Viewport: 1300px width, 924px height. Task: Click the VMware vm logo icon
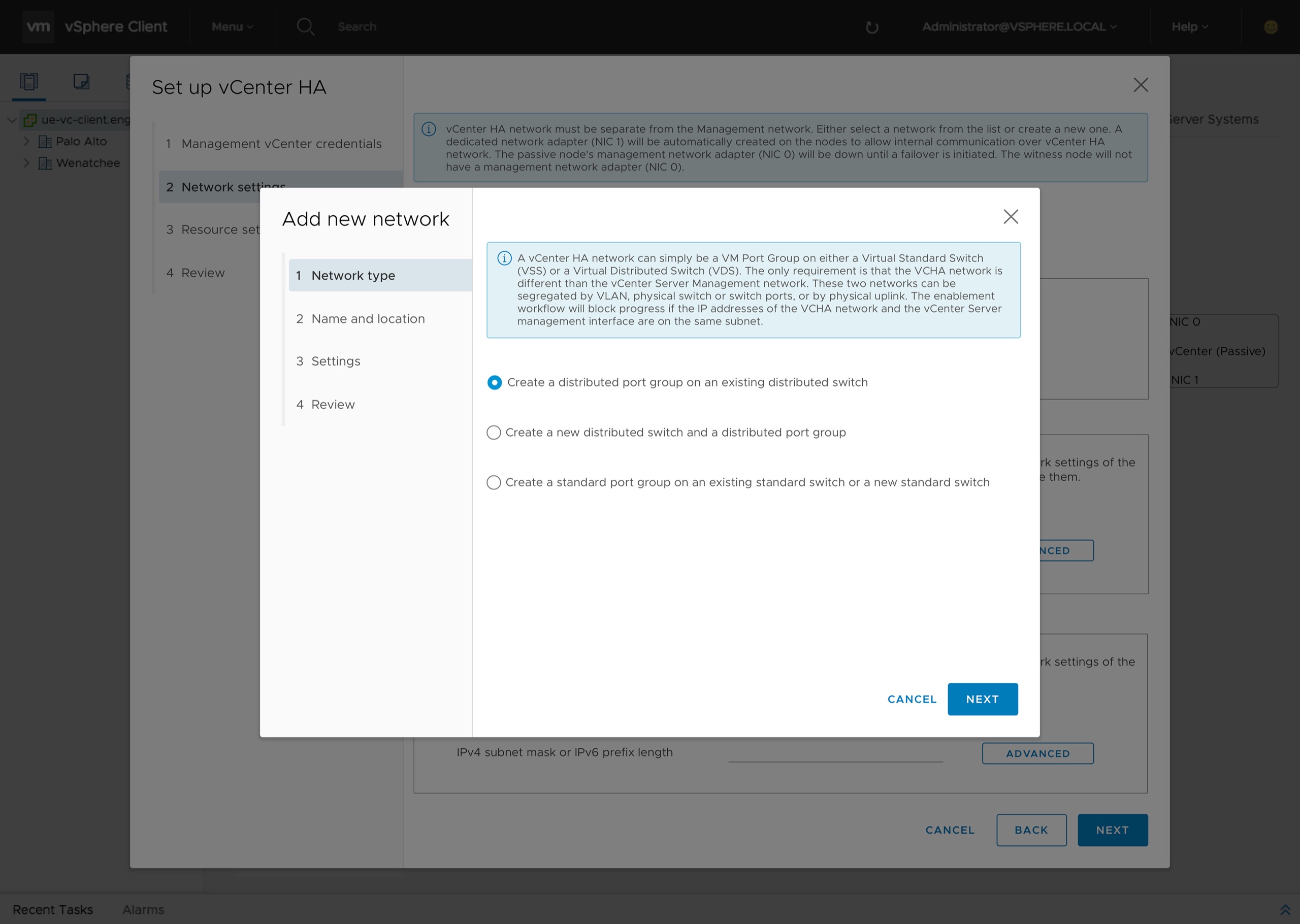pyautogui.click(x=38, y=27)
